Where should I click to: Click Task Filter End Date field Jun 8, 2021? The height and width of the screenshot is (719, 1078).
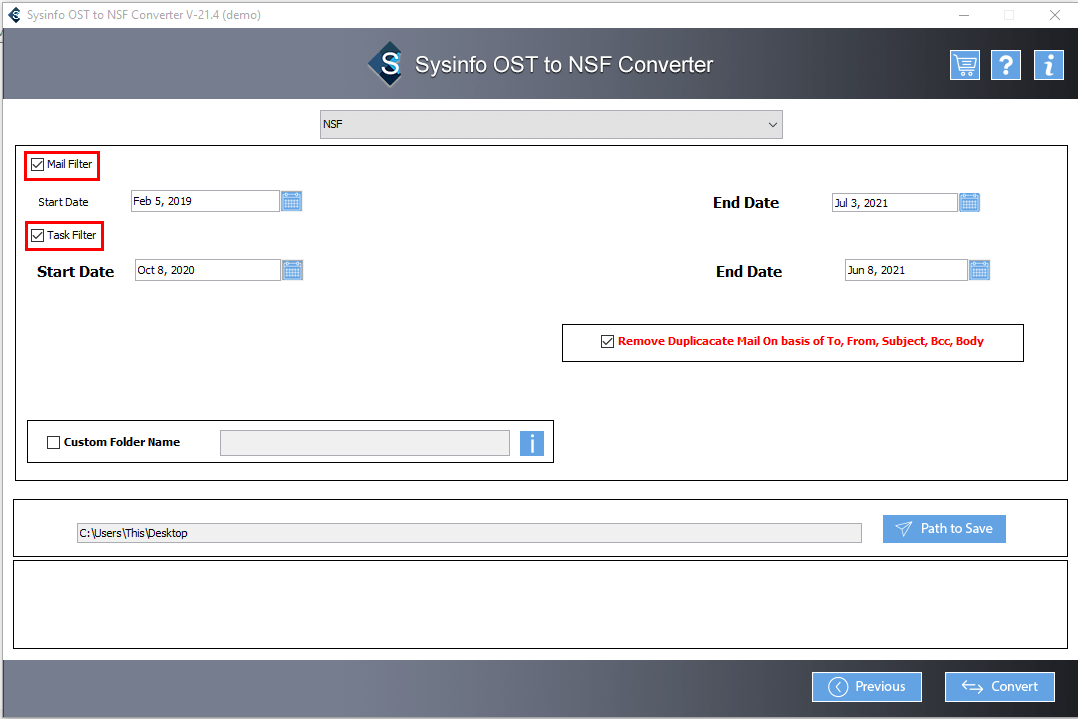click(906, 270)
